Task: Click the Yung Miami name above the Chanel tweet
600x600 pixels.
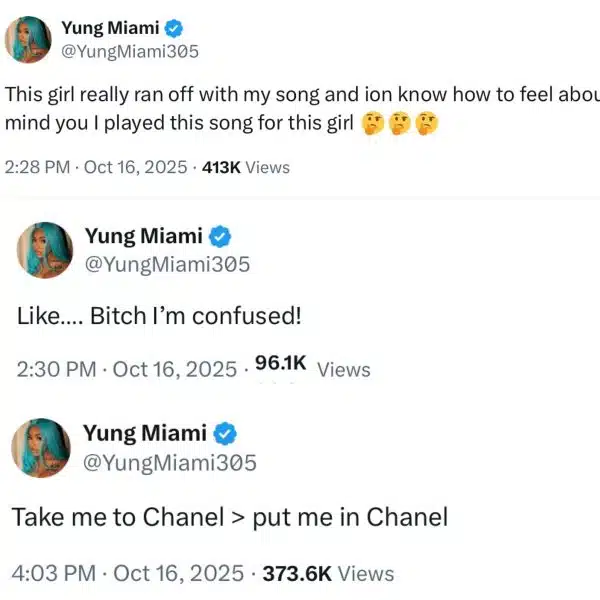Action: 146,434
